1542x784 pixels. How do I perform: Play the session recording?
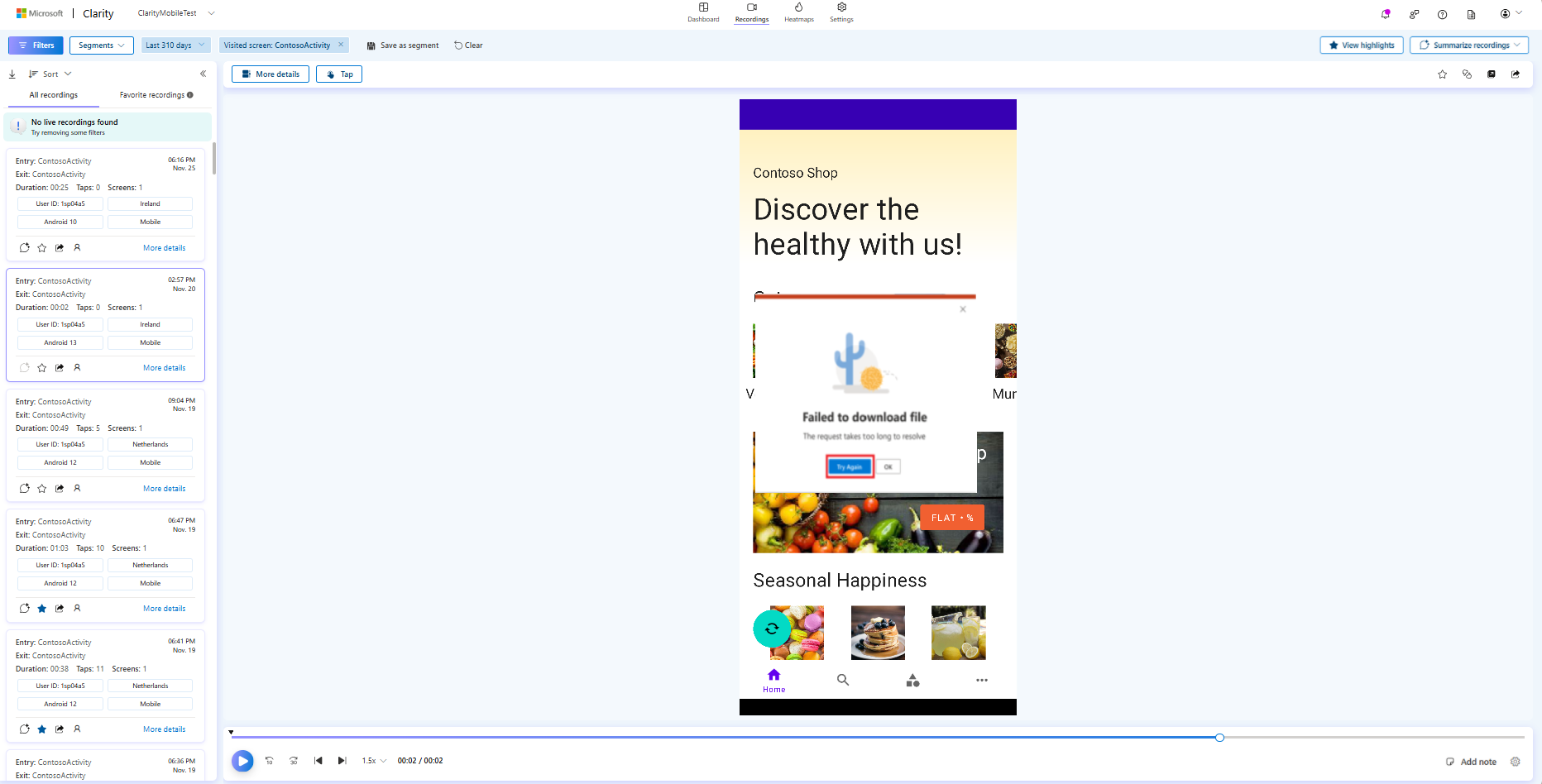point(242,761)
